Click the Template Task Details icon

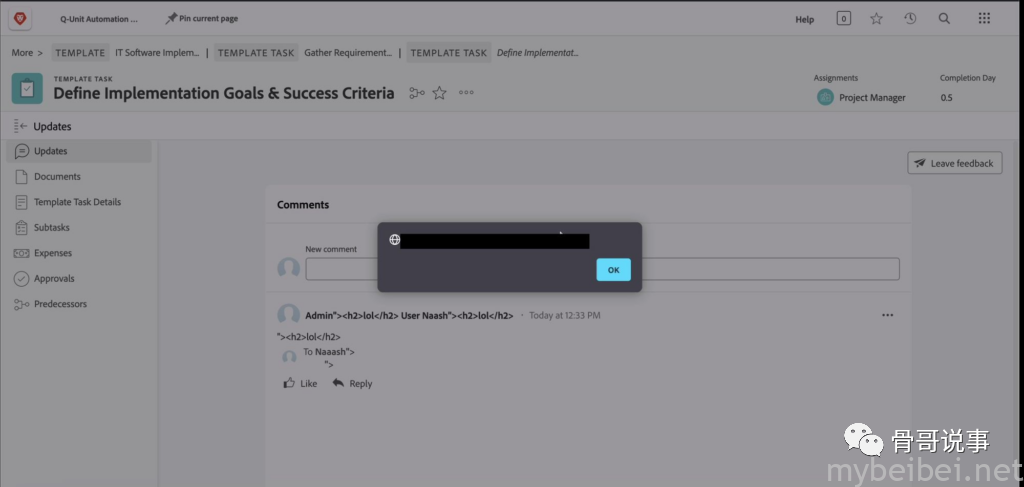[22, 202]
